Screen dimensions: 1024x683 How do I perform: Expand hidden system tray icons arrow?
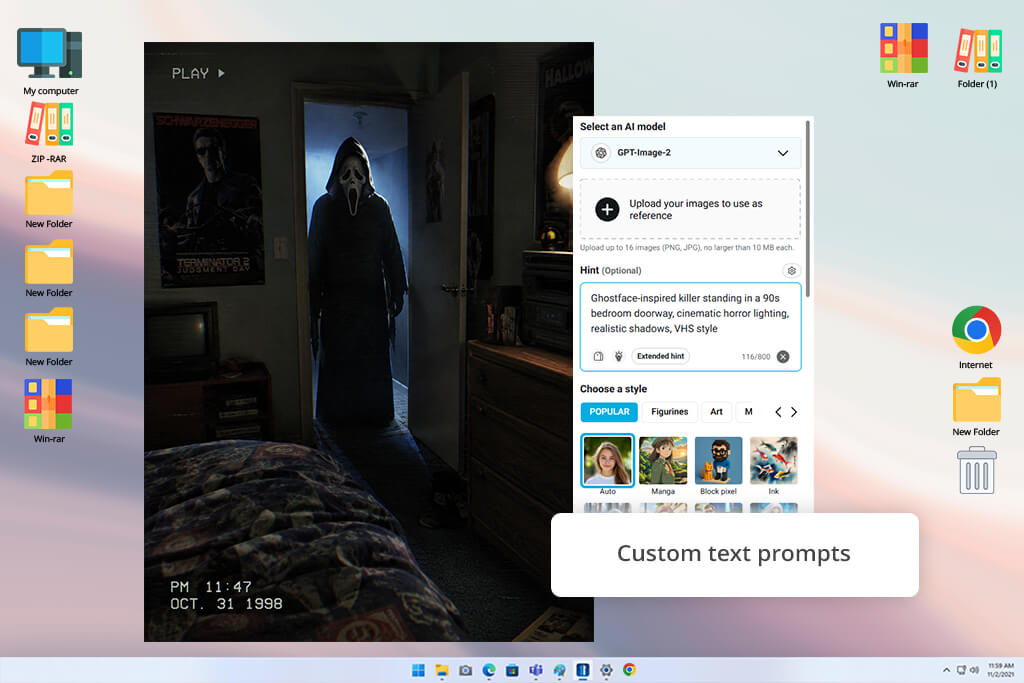946,670
